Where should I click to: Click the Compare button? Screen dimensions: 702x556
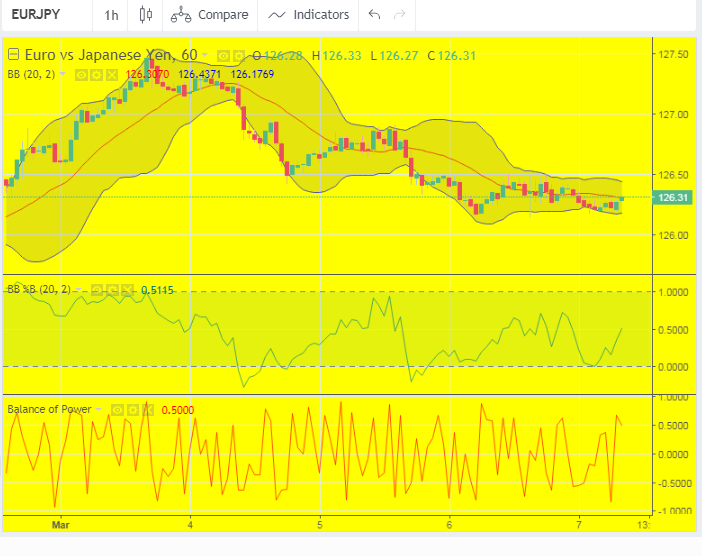[x=210, y=15]
